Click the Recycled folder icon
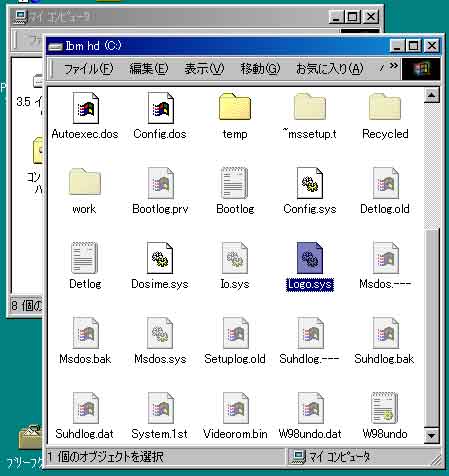Screen dimensions: 449x476 point(385,107)
